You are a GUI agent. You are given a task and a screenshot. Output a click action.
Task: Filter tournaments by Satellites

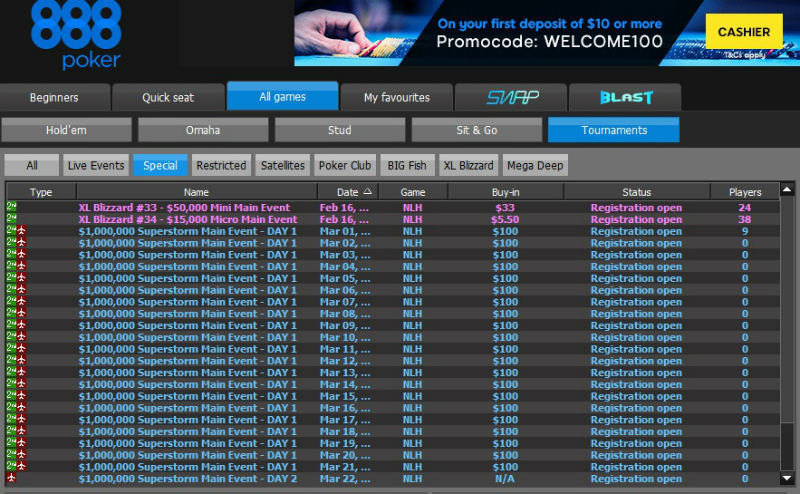tap(283, 165)
